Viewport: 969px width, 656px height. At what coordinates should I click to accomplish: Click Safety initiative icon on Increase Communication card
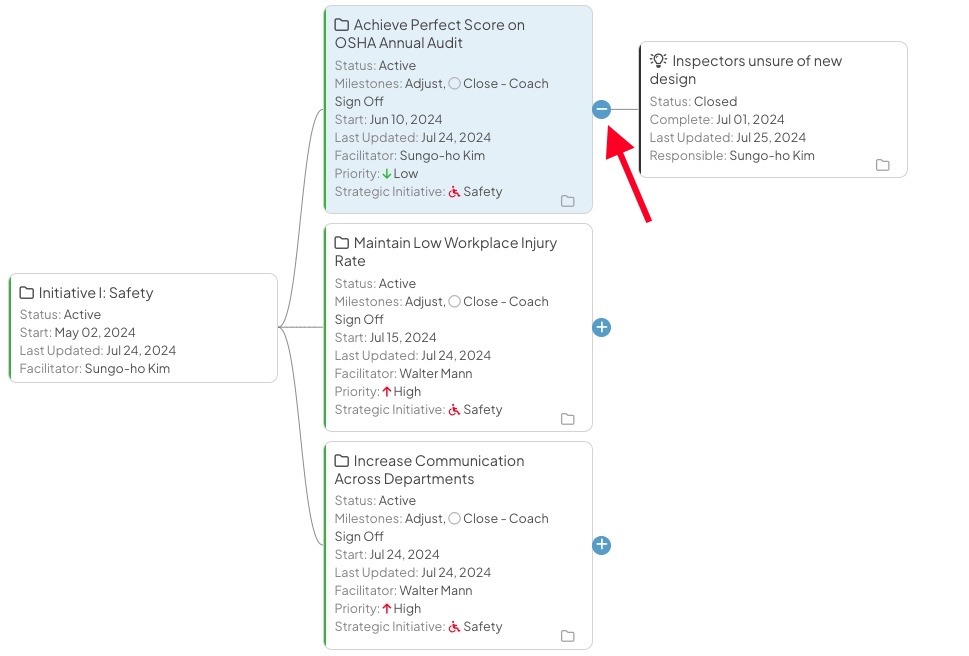[x=454, y=626]
